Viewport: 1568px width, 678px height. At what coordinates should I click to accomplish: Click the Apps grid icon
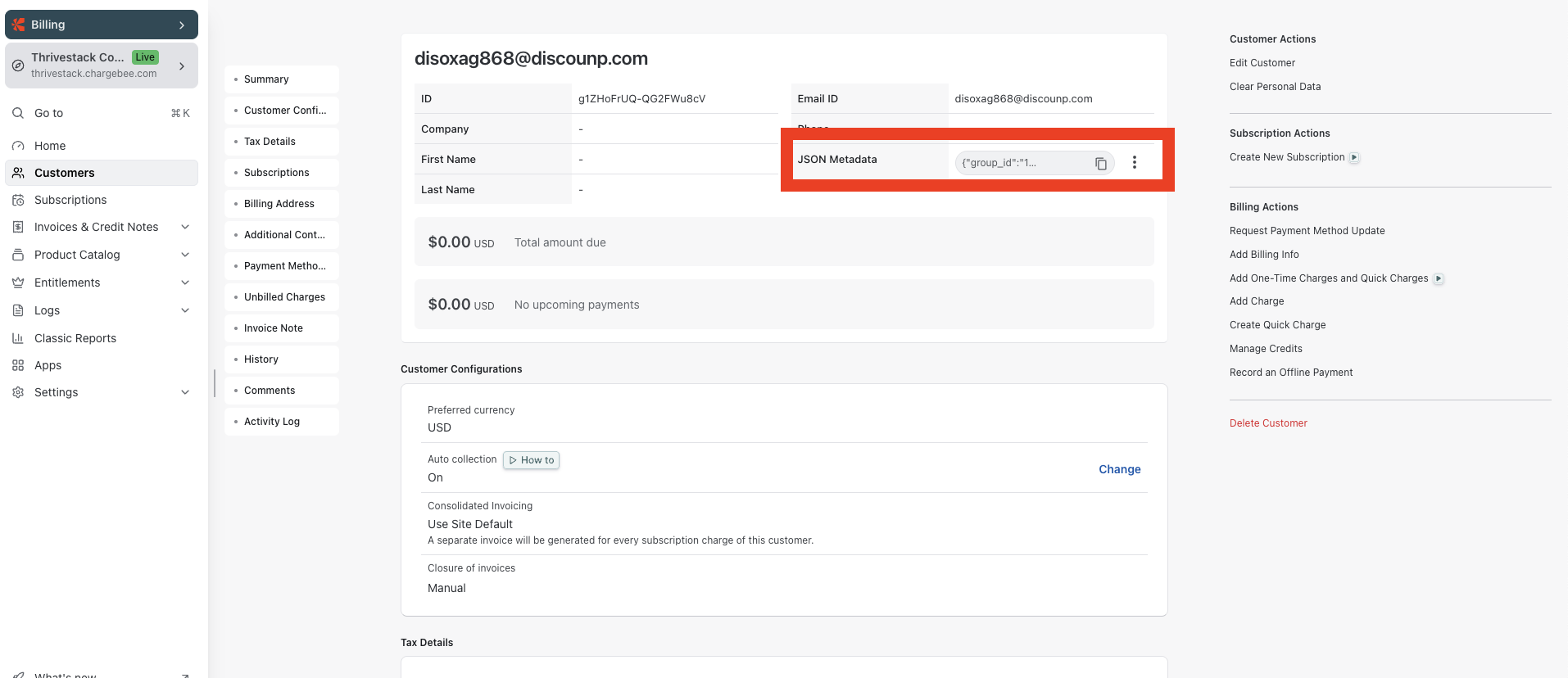point(18,365)
